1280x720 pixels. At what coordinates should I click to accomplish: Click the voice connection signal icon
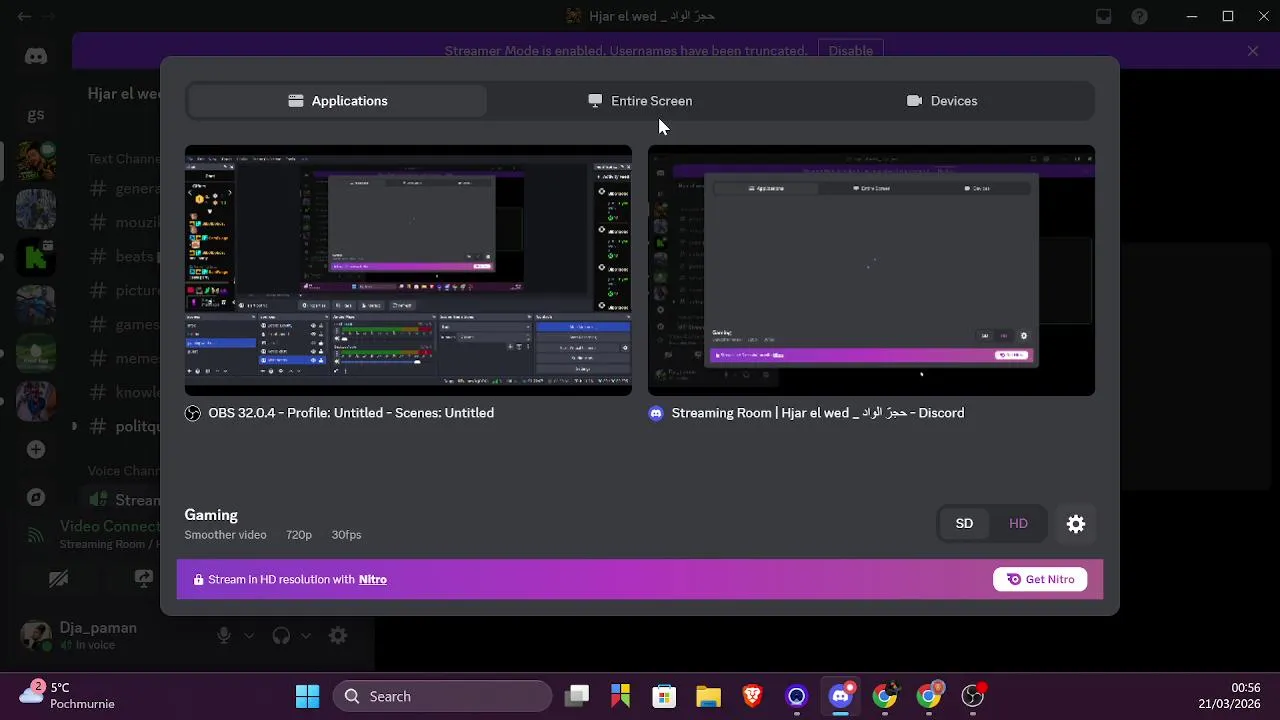[36, 535]
